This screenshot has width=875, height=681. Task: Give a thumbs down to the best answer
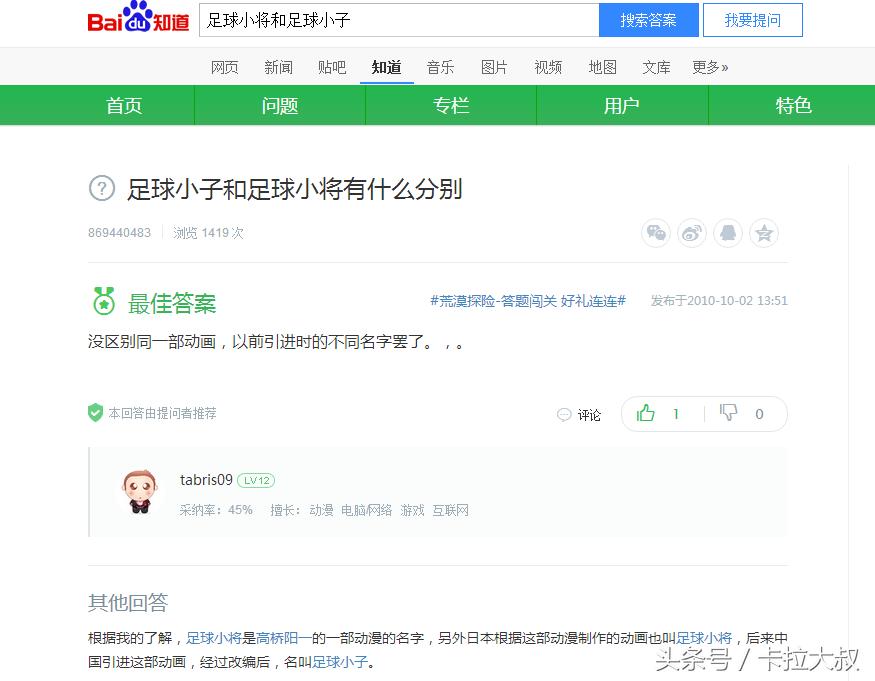pos(729,413)
